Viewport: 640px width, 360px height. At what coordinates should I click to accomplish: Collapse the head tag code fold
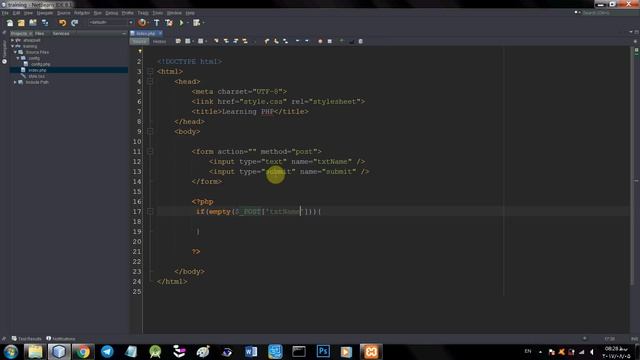click(x=150, y=82)
